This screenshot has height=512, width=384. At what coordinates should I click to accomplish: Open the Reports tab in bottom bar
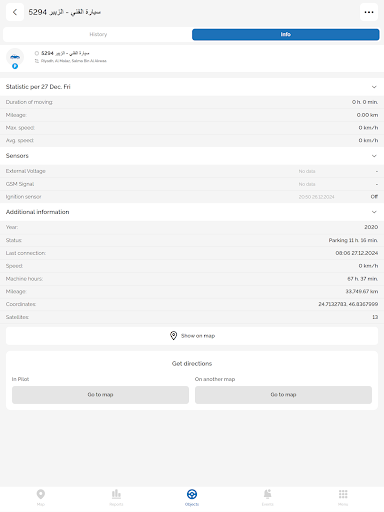click(116, 497)
